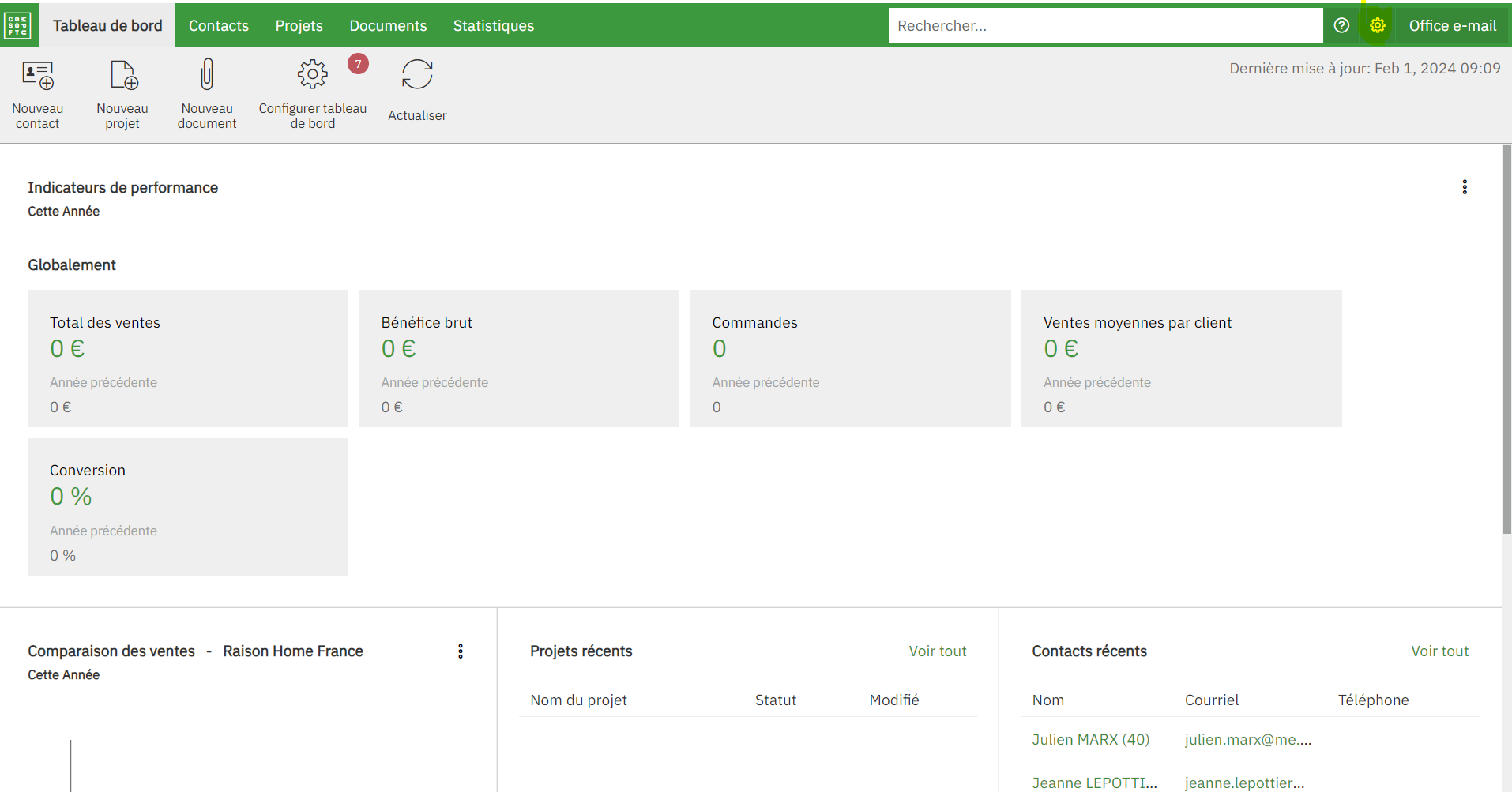The height and width of the screenshot is (792, 1512).
Task: Refresh dashboard with Actualiser icon
Action: pos(417,76)
